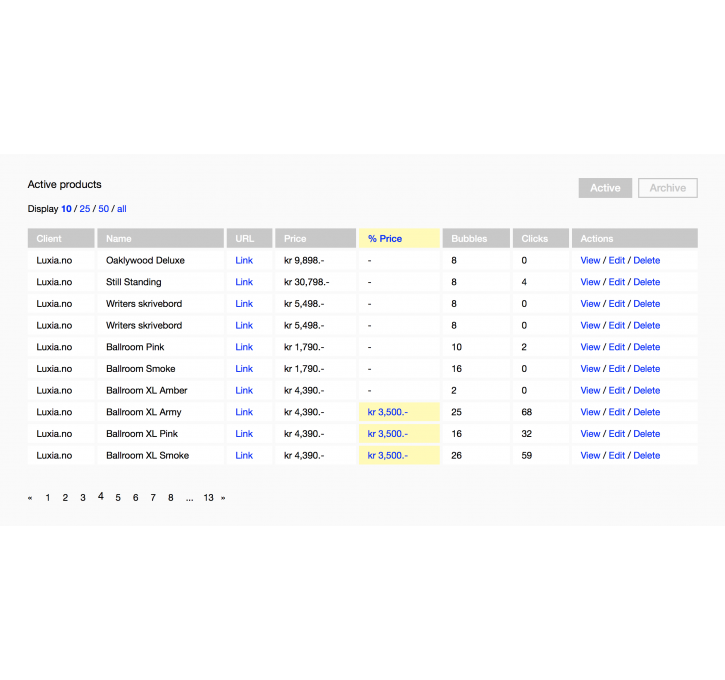725x680 pixels.
Task: Edit the Ballroom XL Amber product
Action: [616, 390]
